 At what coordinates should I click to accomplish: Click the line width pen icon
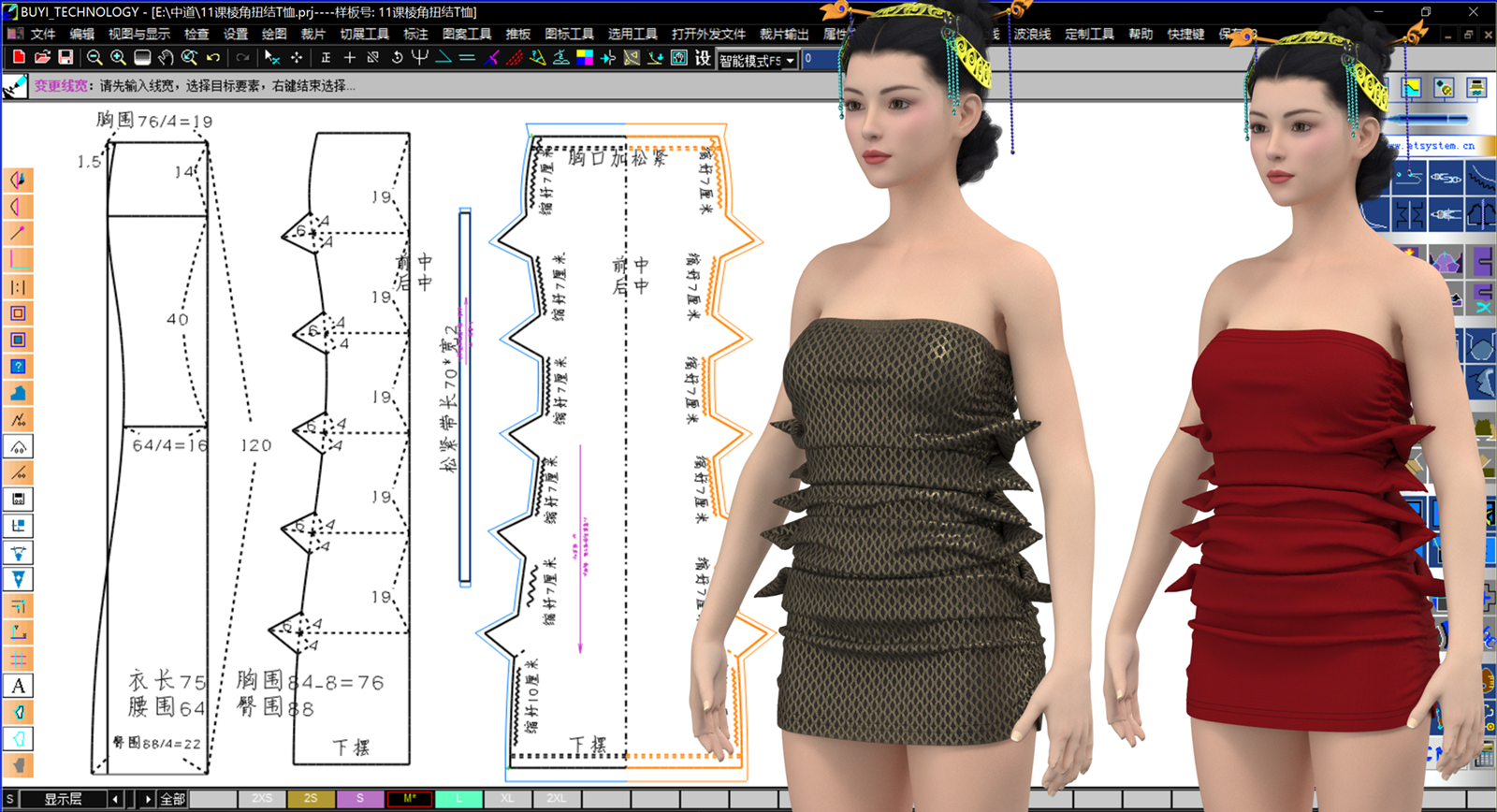[x=15, y=86]
